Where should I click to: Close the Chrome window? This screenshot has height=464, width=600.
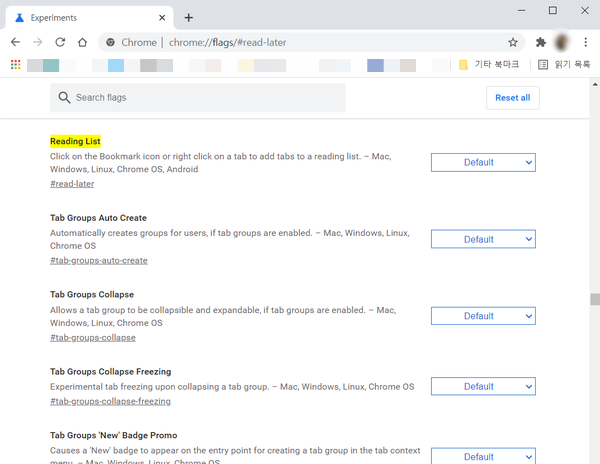tap(585, 10)
